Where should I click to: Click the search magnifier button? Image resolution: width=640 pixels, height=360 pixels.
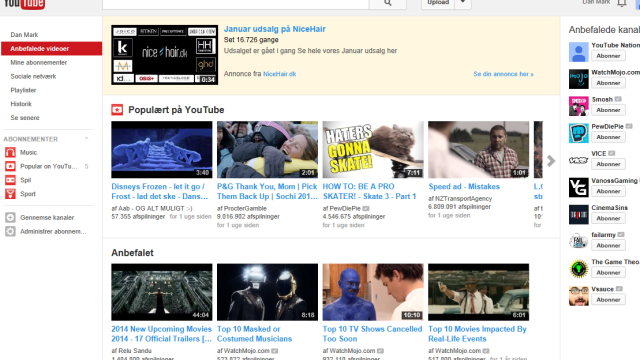pos(388,3)
